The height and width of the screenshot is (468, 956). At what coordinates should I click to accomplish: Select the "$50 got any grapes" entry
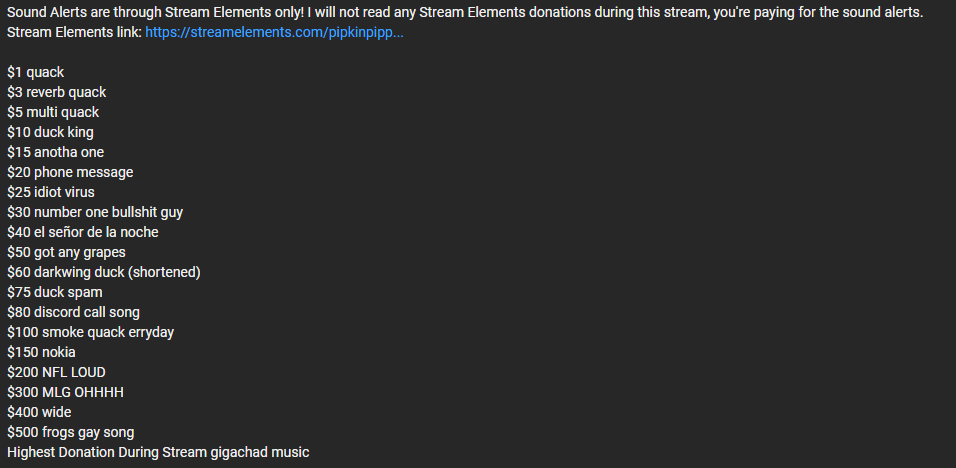tap(66, 252)
